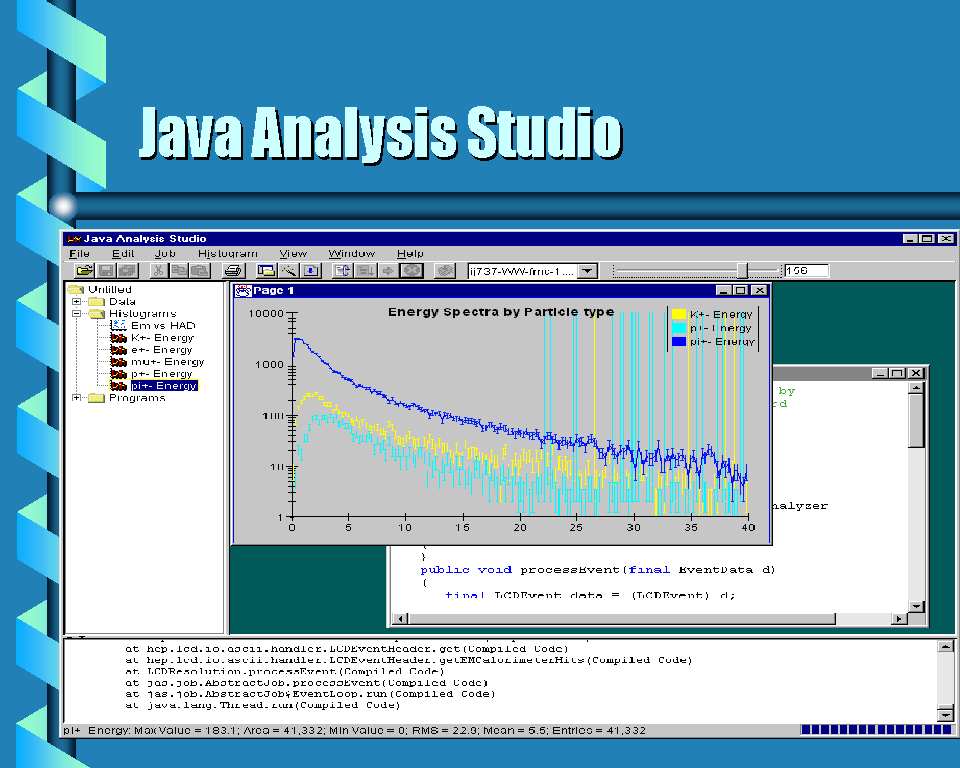The height and width of the screenshot is (768, 960).
Task: Click the Cut scissors toolbar icon
Action: (x=158, y=270)
